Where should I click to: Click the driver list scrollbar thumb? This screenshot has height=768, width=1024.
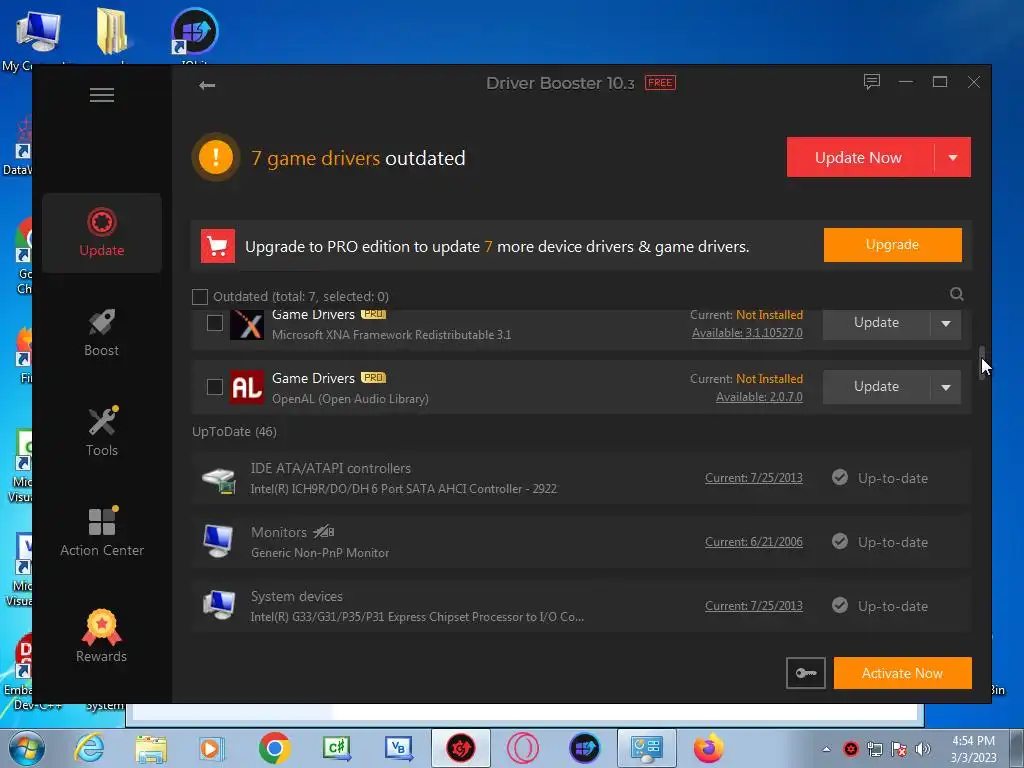982,362
